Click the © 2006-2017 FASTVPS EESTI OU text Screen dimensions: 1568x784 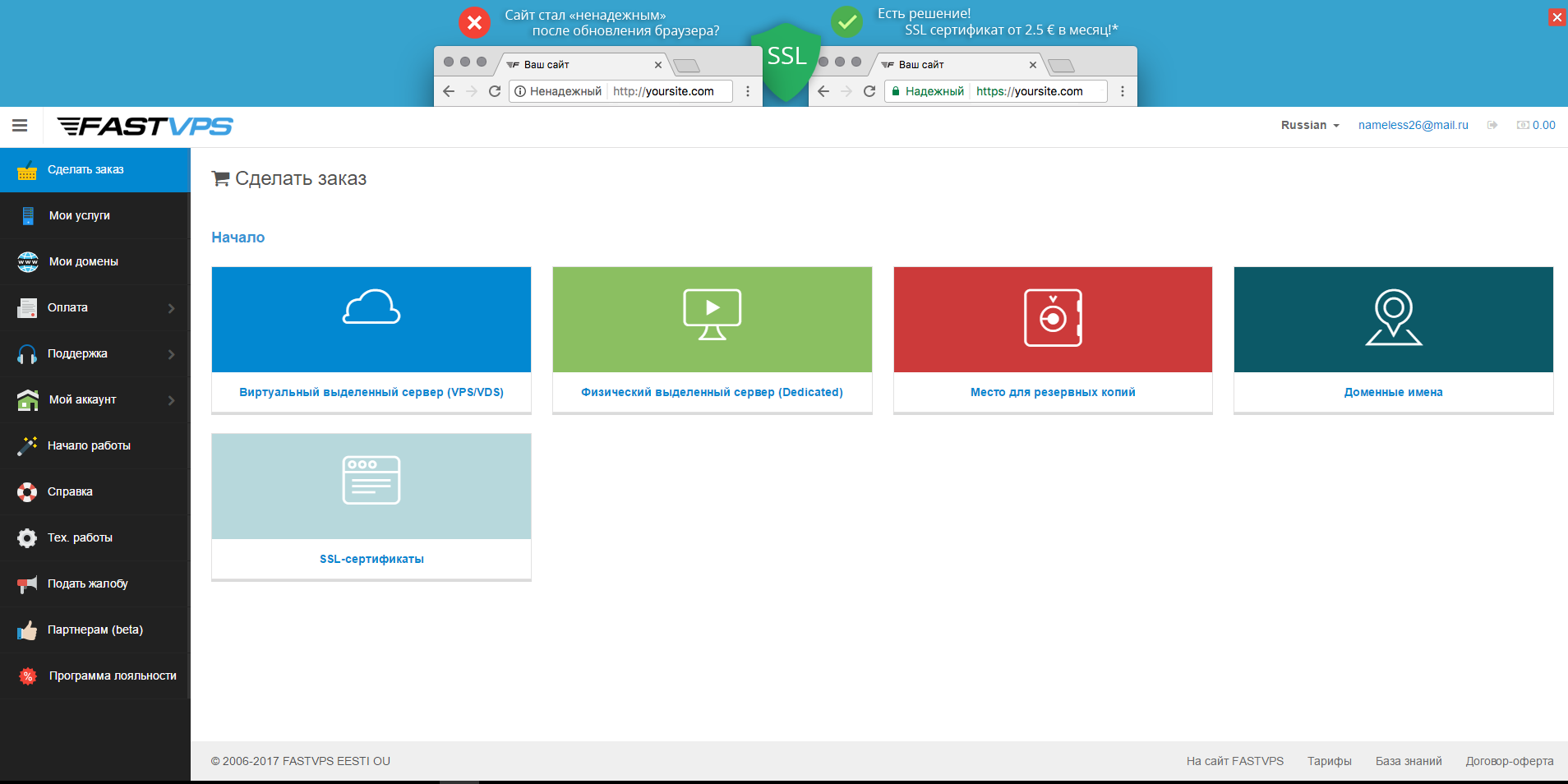[301, 761]
